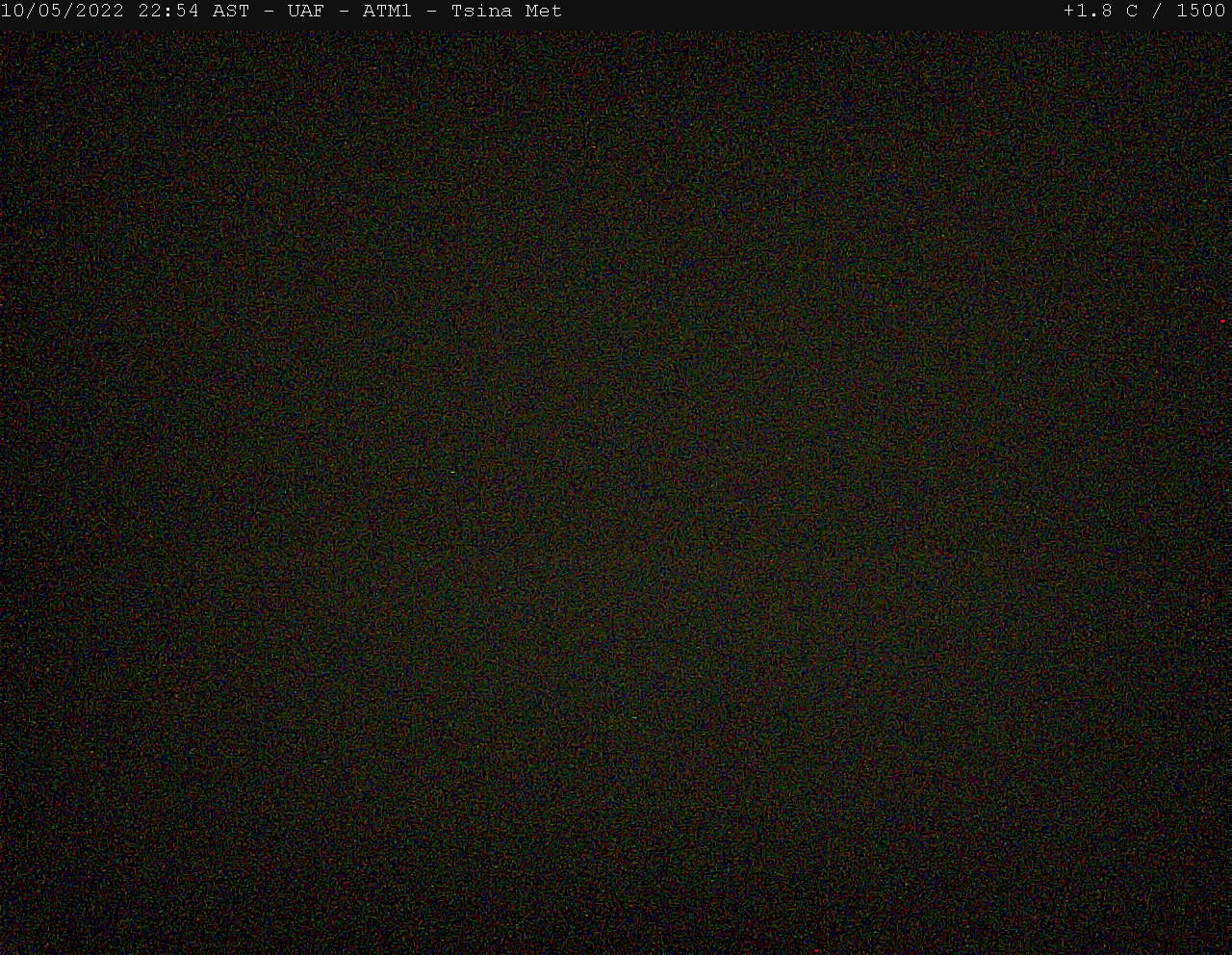1232x955 pixels.
Task: Click the "Tsina Met" site name
Action: point(506,12)
